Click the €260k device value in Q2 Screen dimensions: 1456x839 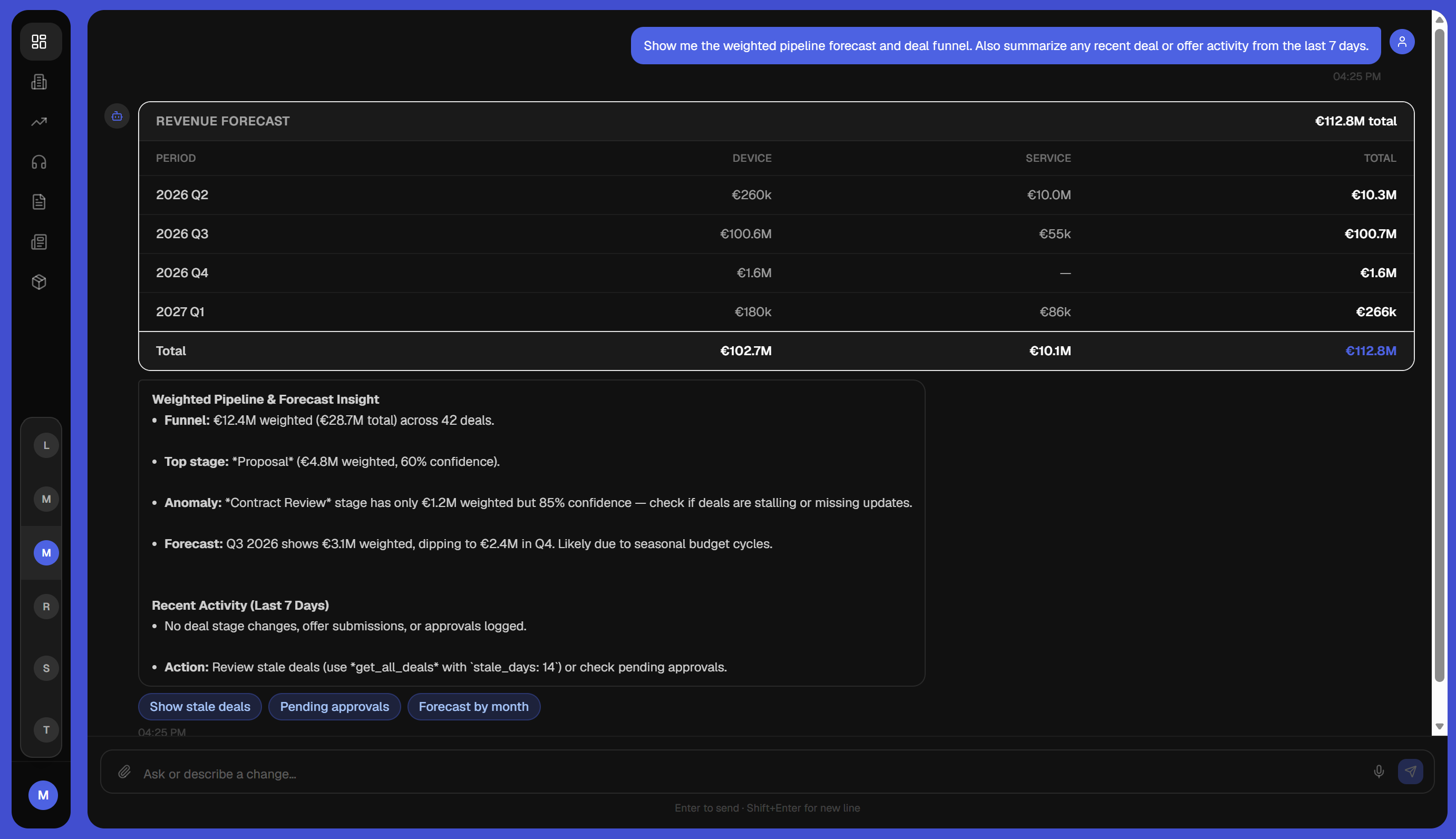[751, 195]
